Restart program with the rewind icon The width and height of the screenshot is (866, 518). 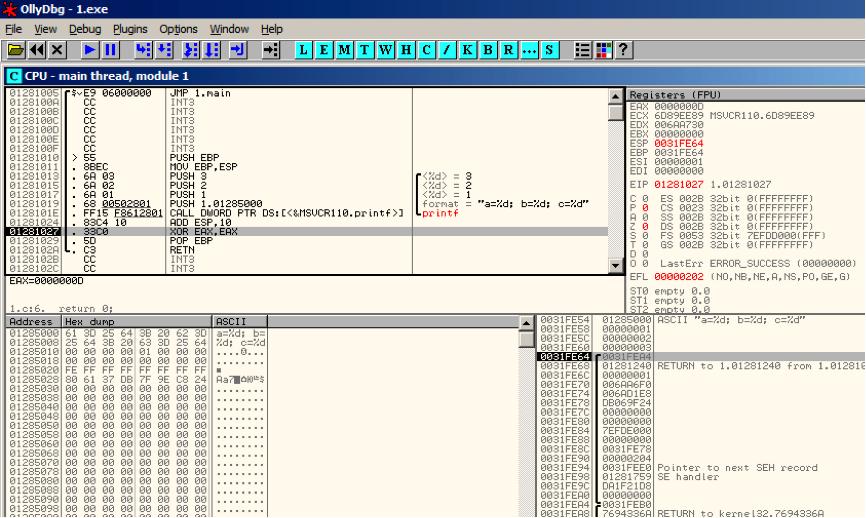[37, 50]
